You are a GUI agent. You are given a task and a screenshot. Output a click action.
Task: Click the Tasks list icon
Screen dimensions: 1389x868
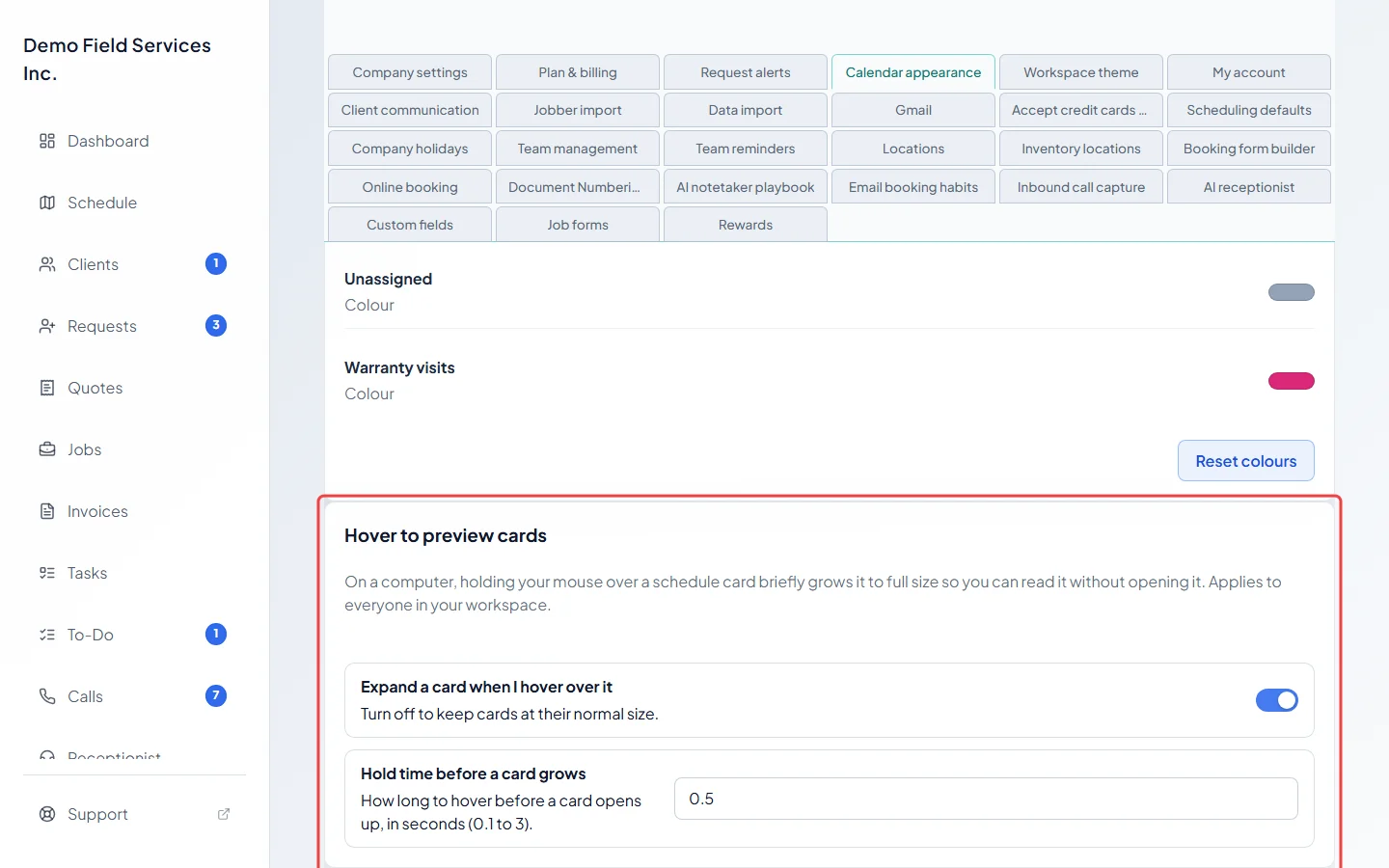tap(47, 573)
